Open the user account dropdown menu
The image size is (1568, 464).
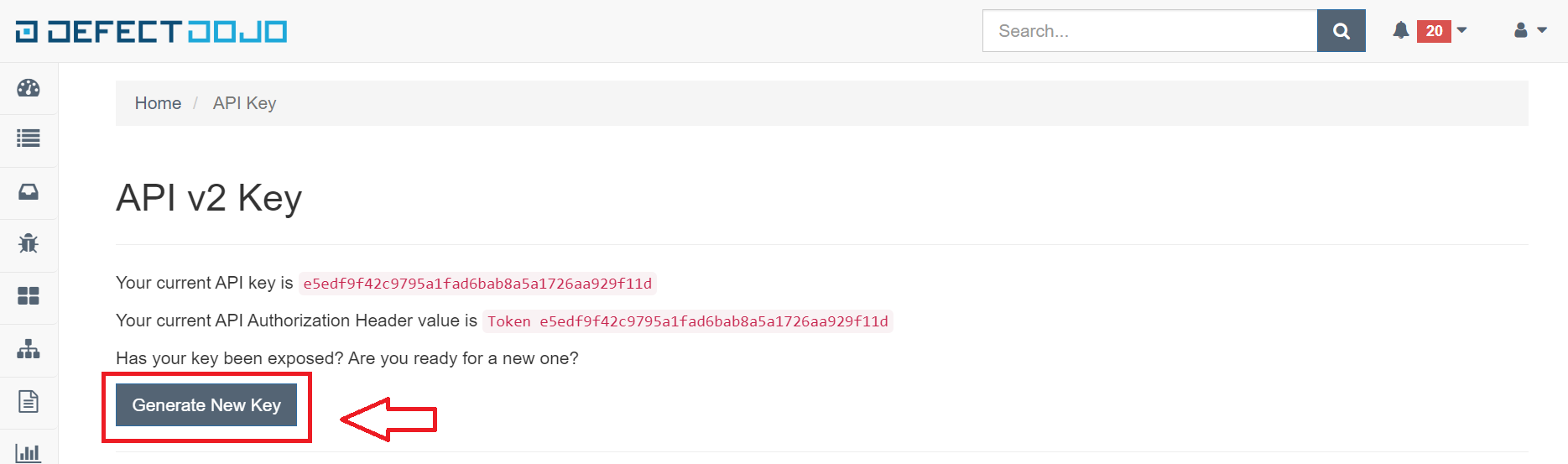click(x=1530, y=30)
